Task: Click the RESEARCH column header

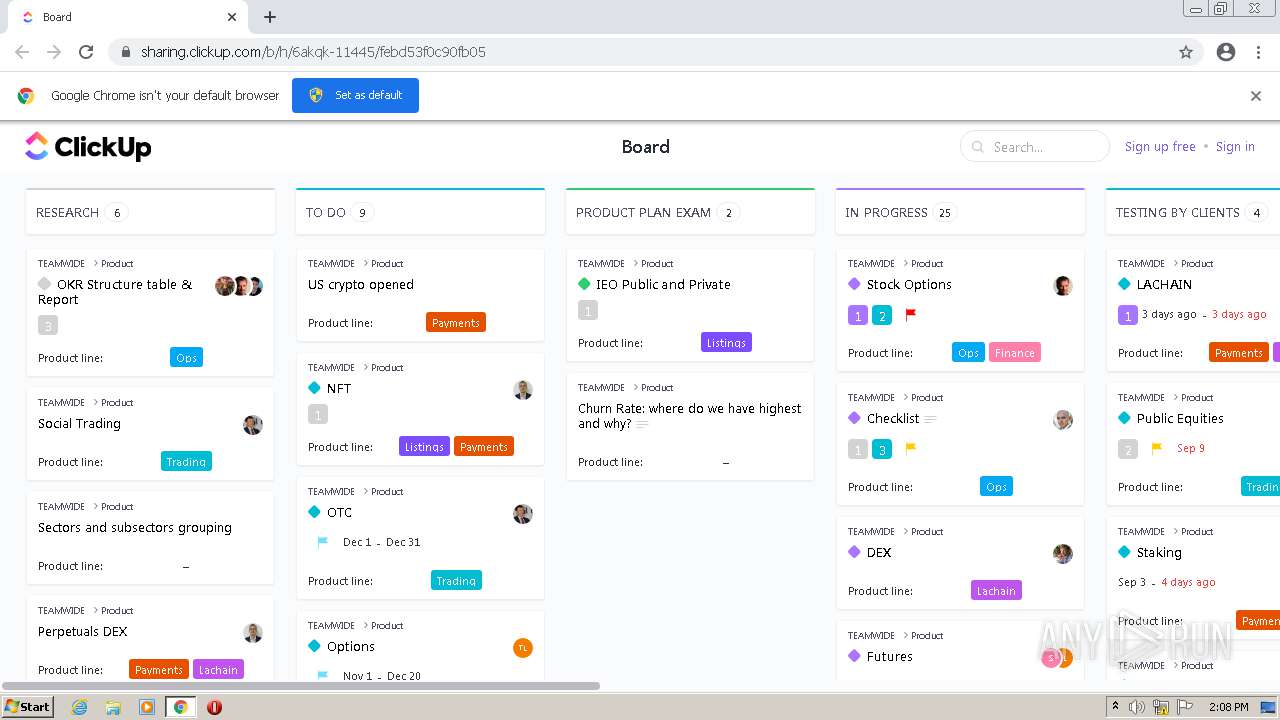Action: 150,212
